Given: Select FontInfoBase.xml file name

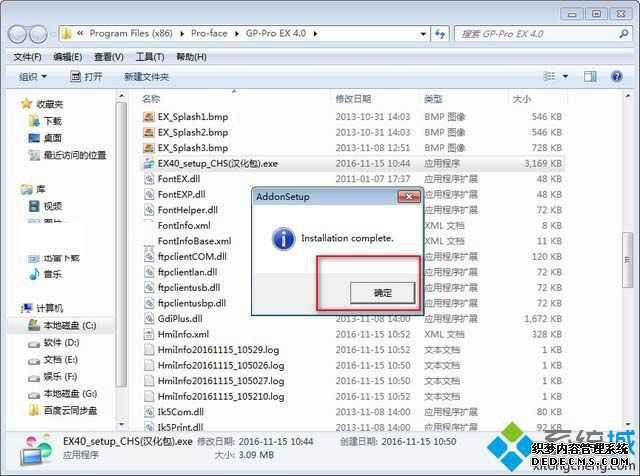Looking at the screenshot, I should click(194, 241).
